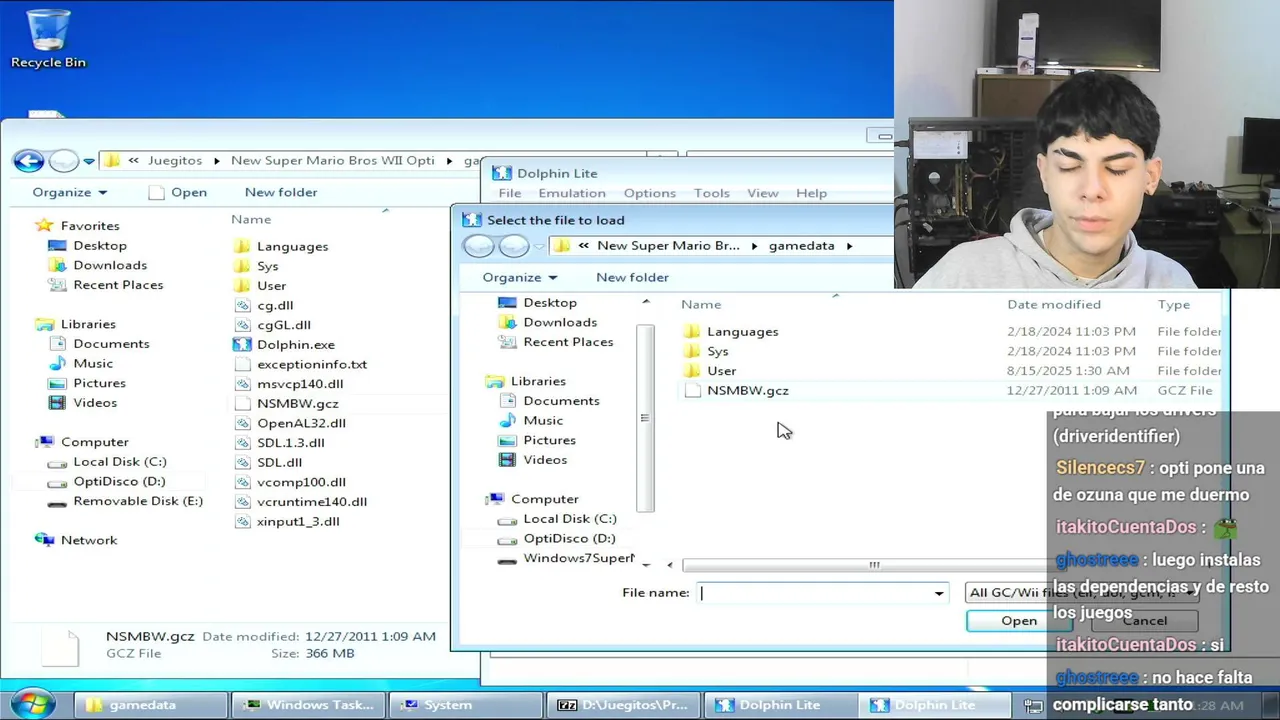Viewport: 1280px width, 720px height.
Task: Click OptiDisco (D:) icon in Explorer
Action: [57, 481]
